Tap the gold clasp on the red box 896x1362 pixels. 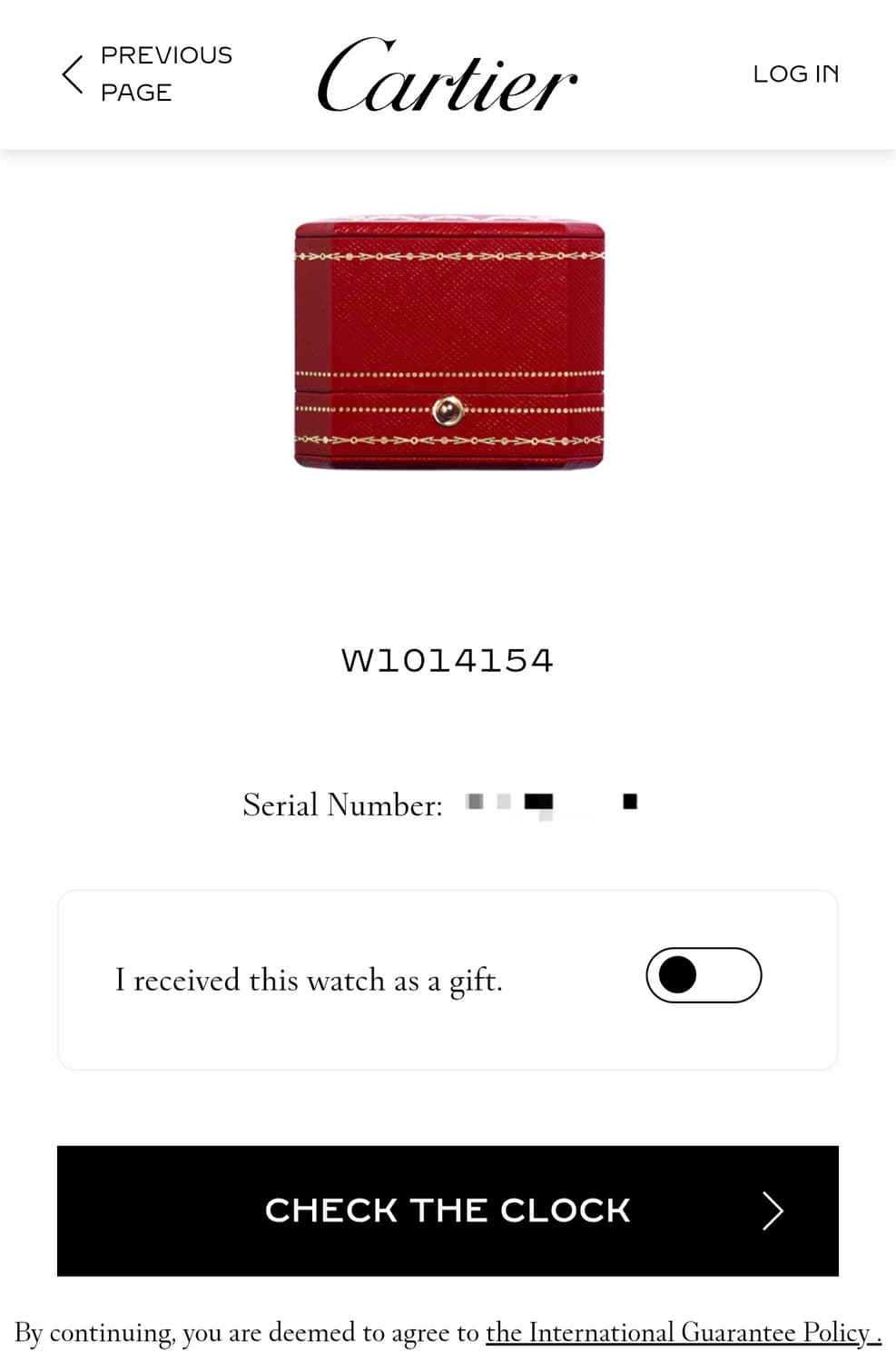pos(448,411)
